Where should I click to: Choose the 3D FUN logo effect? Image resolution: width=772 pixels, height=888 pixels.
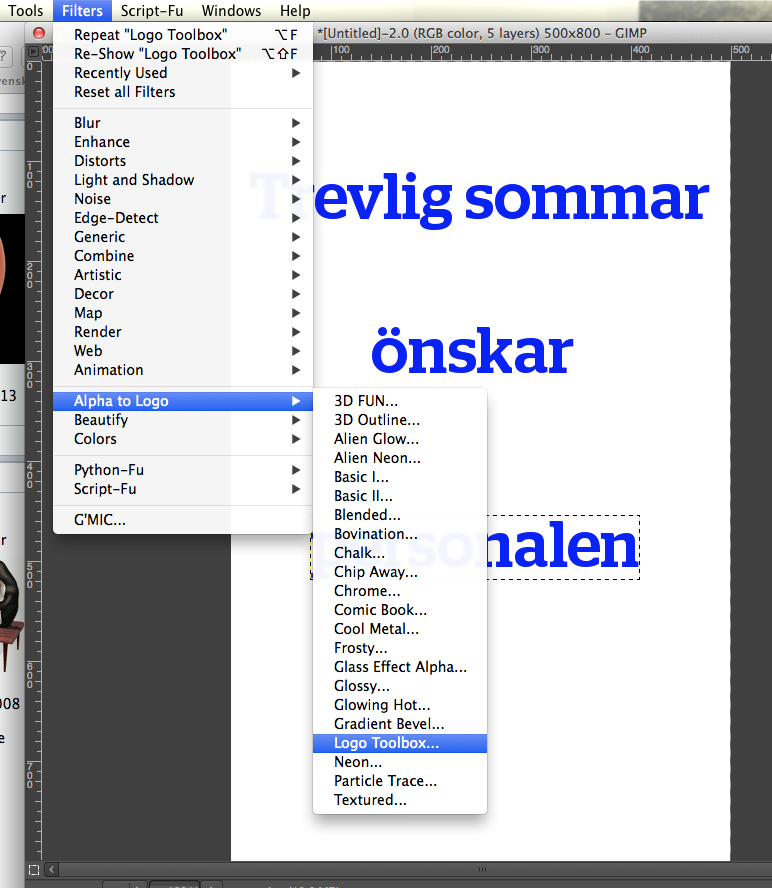point(400,401)
